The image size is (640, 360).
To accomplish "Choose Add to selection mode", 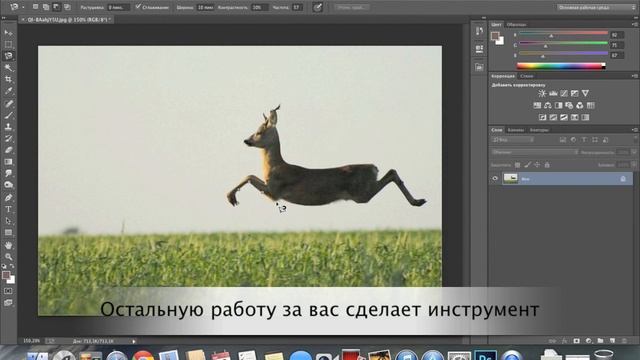I will [46, 7].
